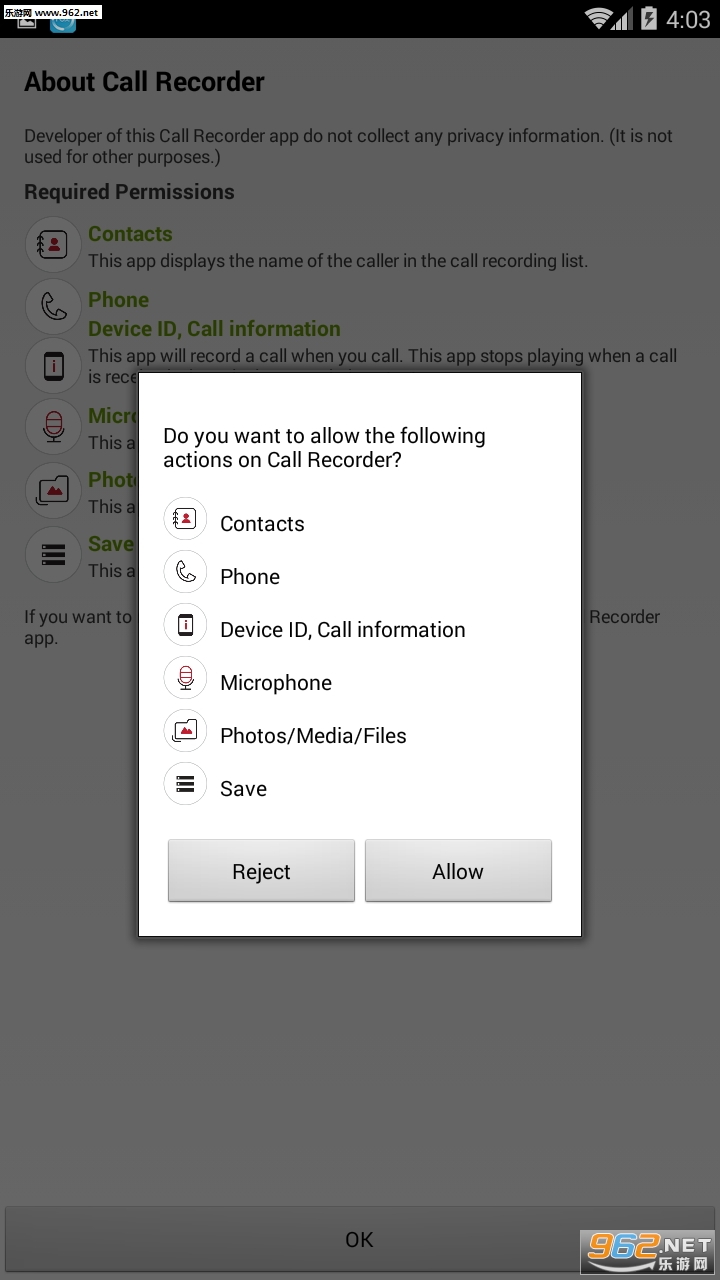720x1280 pixels.
Task: Tap the Wi-Fi icon in the status bar
Action: (598, 18)
